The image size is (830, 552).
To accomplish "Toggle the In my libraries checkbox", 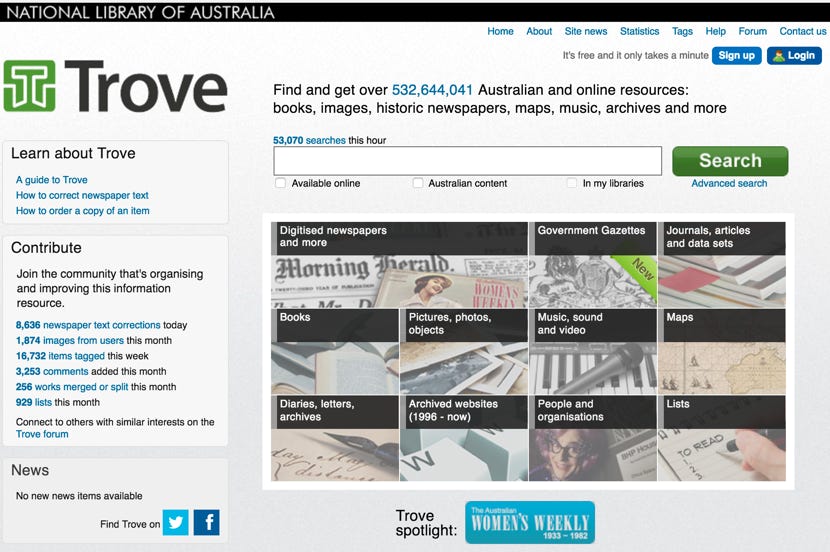I will tap(572, 183).
